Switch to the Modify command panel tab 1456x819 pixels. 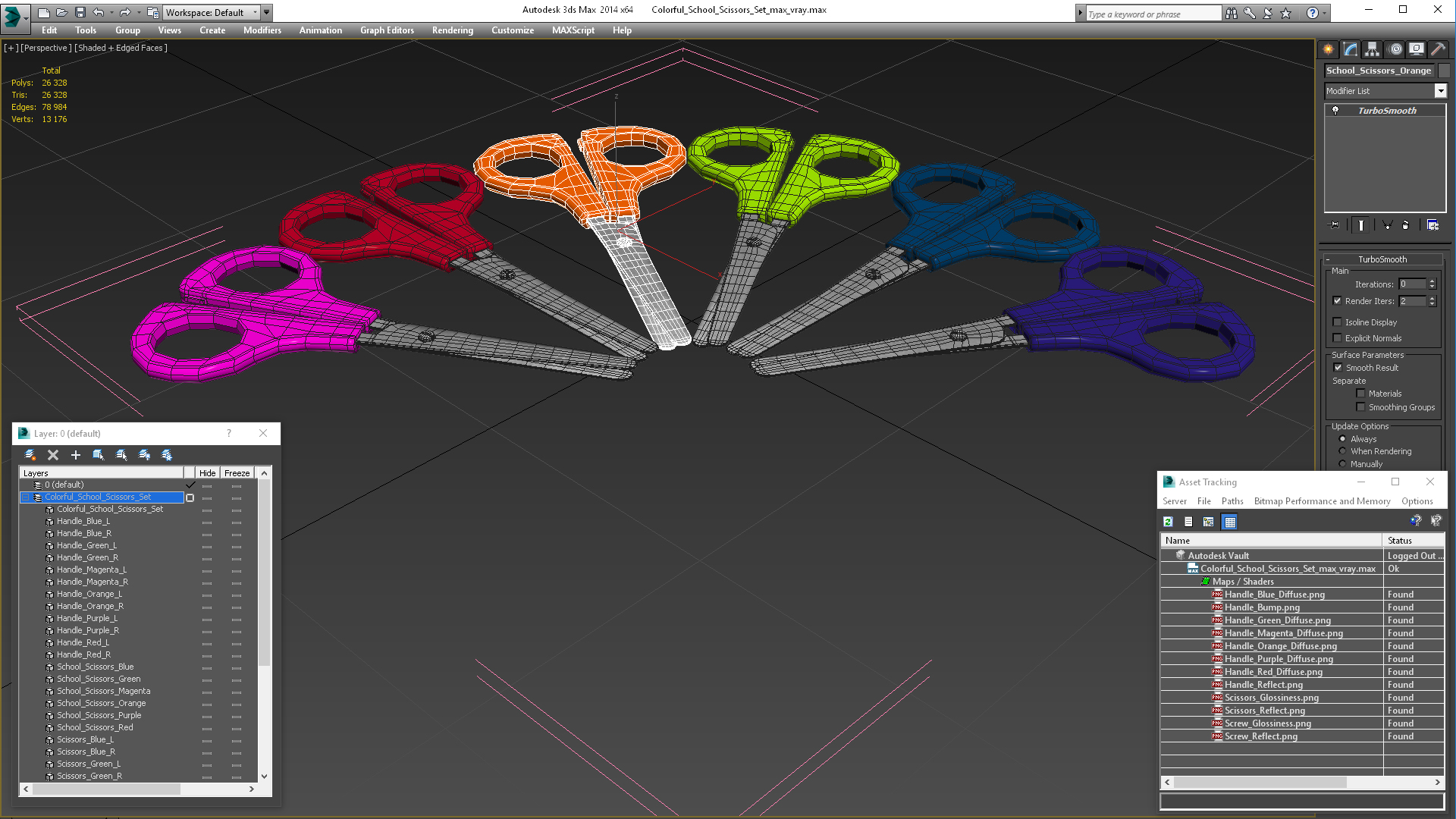1351,49
